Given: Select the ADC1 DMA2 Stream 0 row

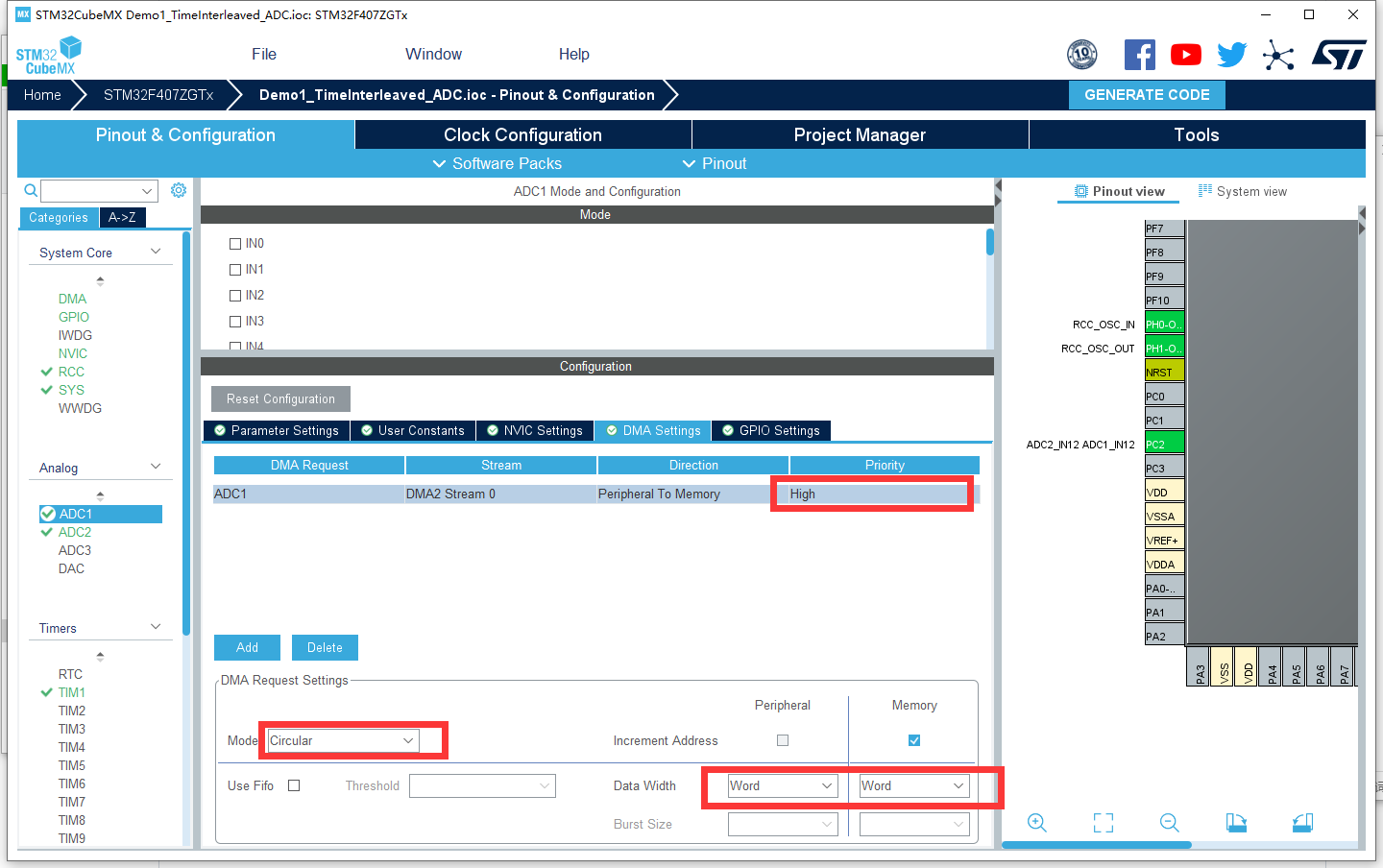Looking at the screenshot, I should (x=594, y=494).
